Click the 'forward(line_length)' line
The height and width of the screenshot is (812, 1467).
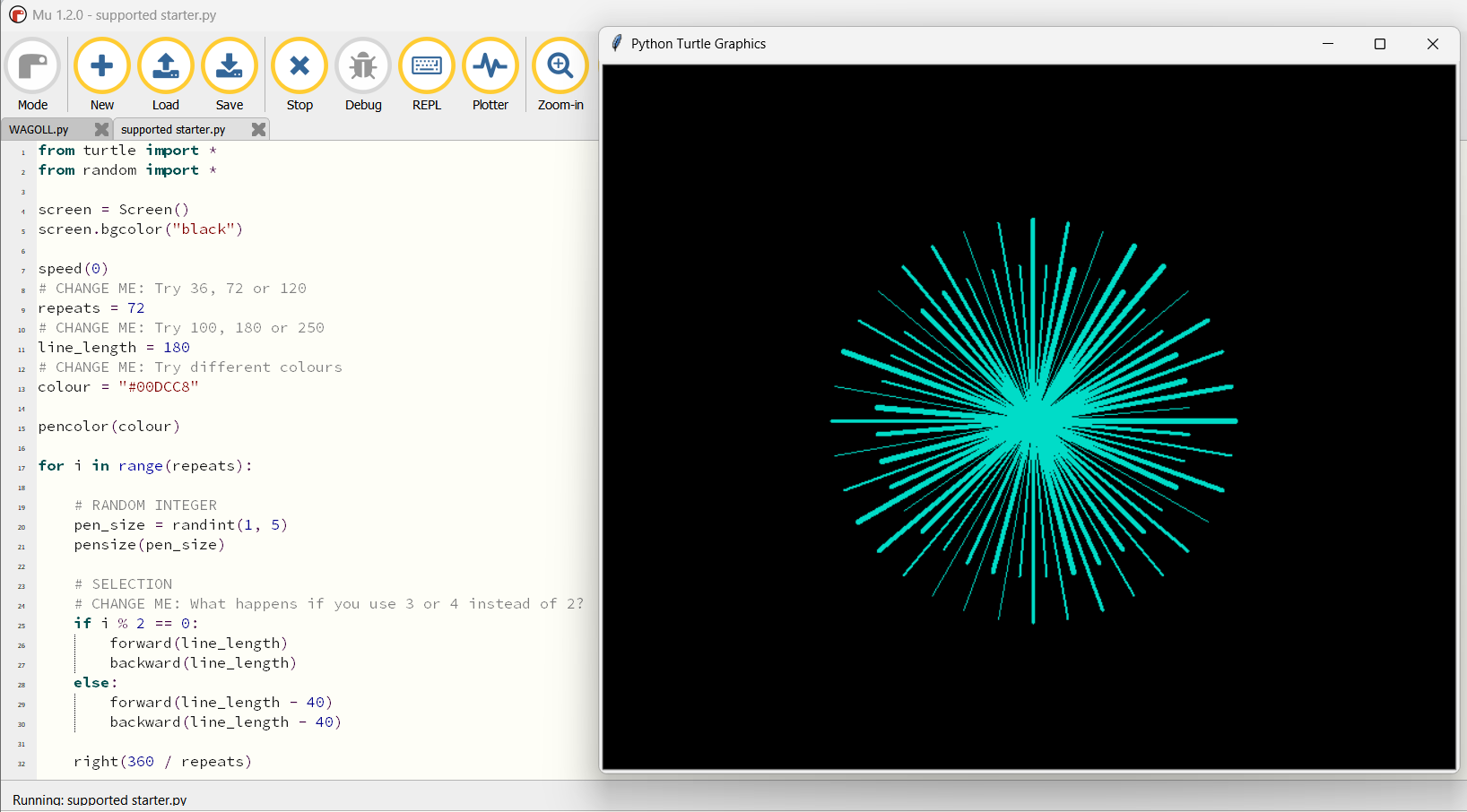(x=199, y=644)
